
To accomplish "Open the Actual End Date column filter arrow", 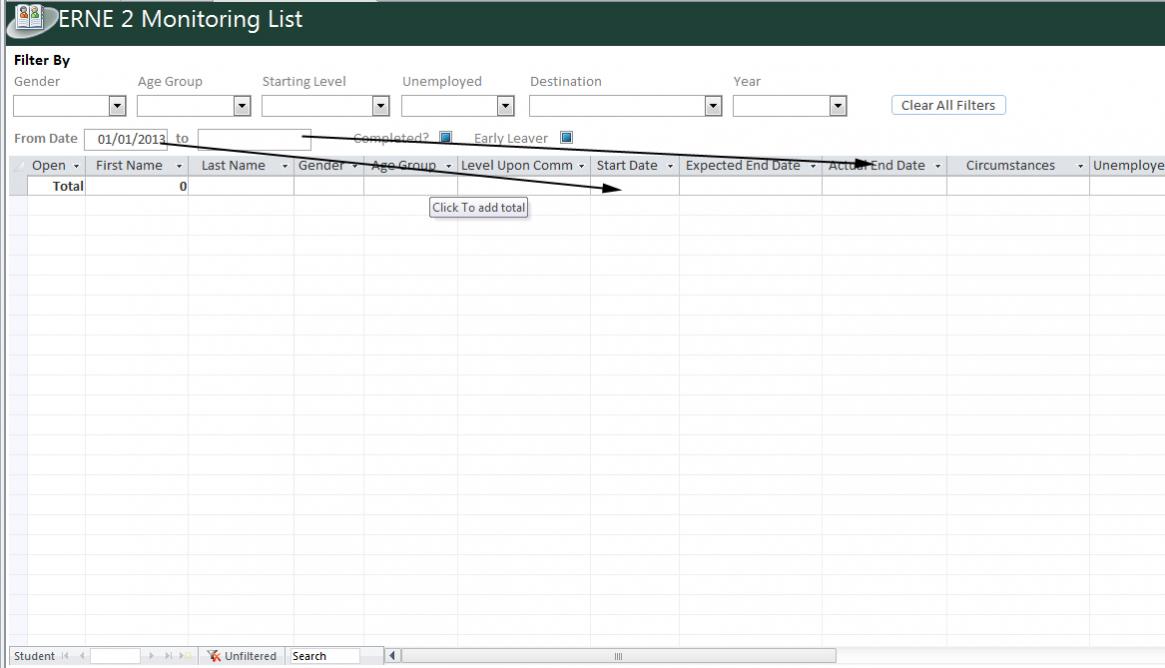I will (938, 166).
